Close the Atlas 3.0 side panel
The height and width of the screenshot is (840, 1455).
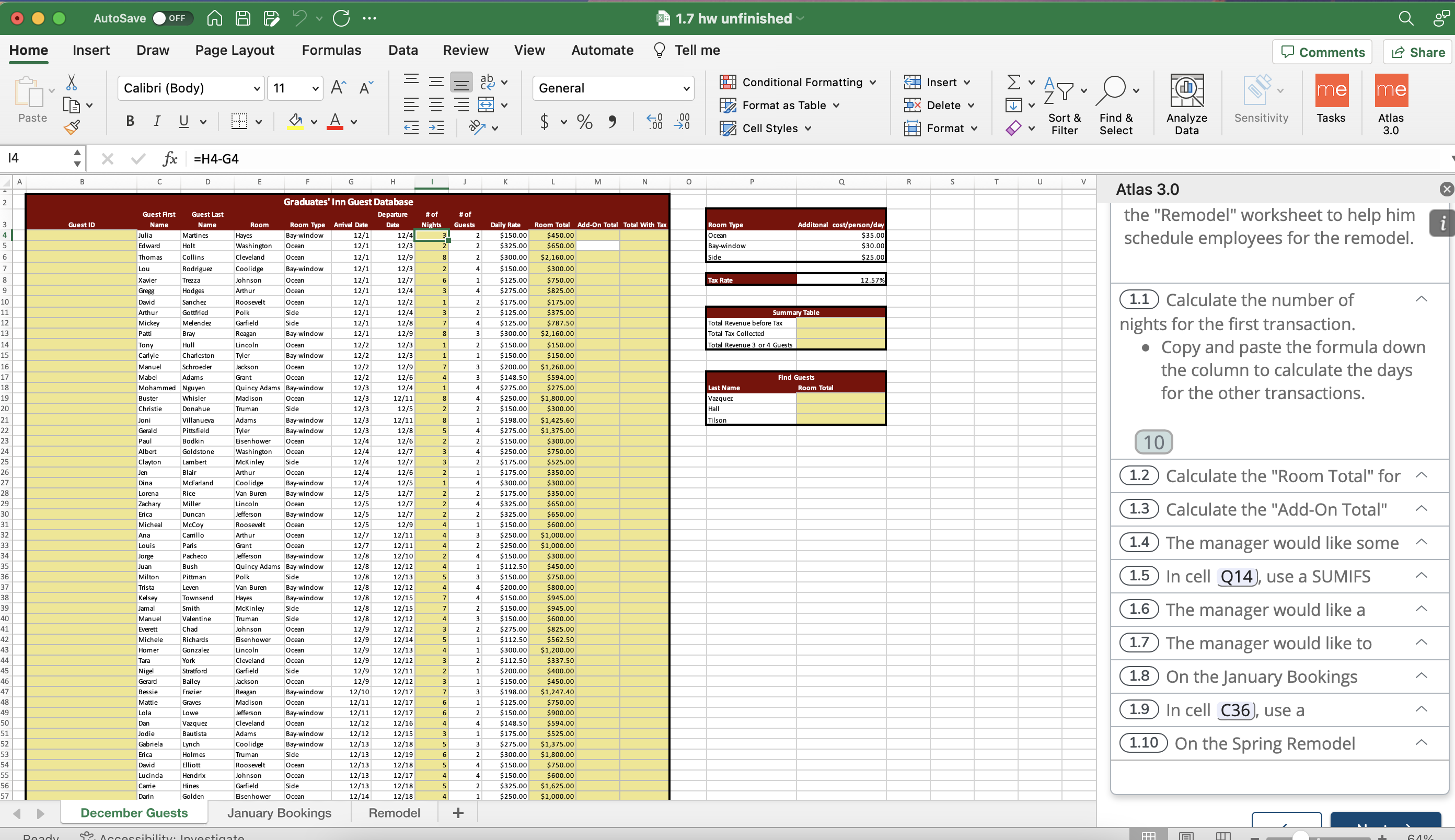pyautogui.click(x=1446, y=189)
